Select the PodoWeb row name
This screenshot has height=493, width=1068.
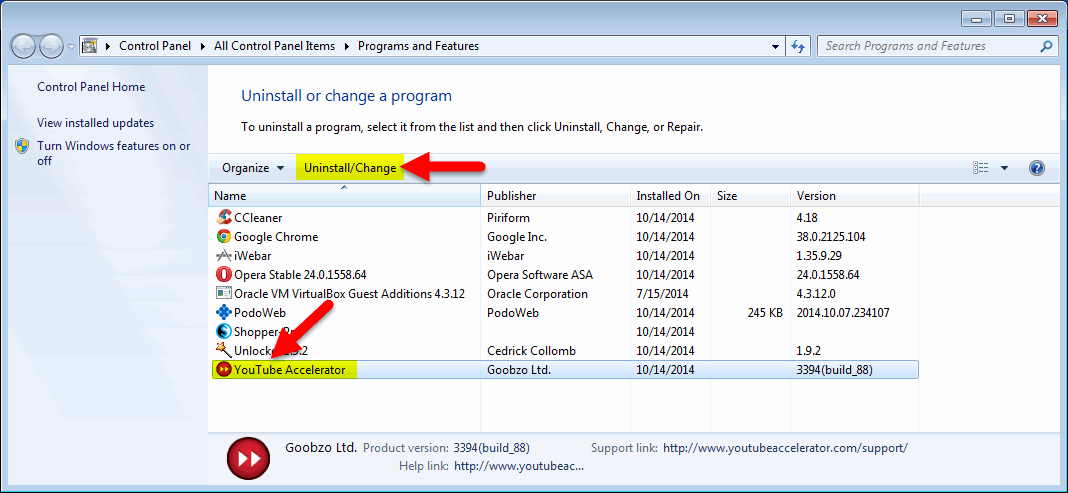(260, 313)
